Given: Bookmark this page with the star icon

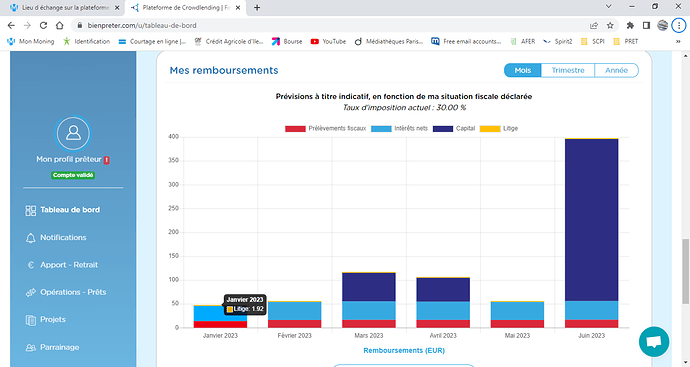Looking at the screenshot, I should (610, 26).
